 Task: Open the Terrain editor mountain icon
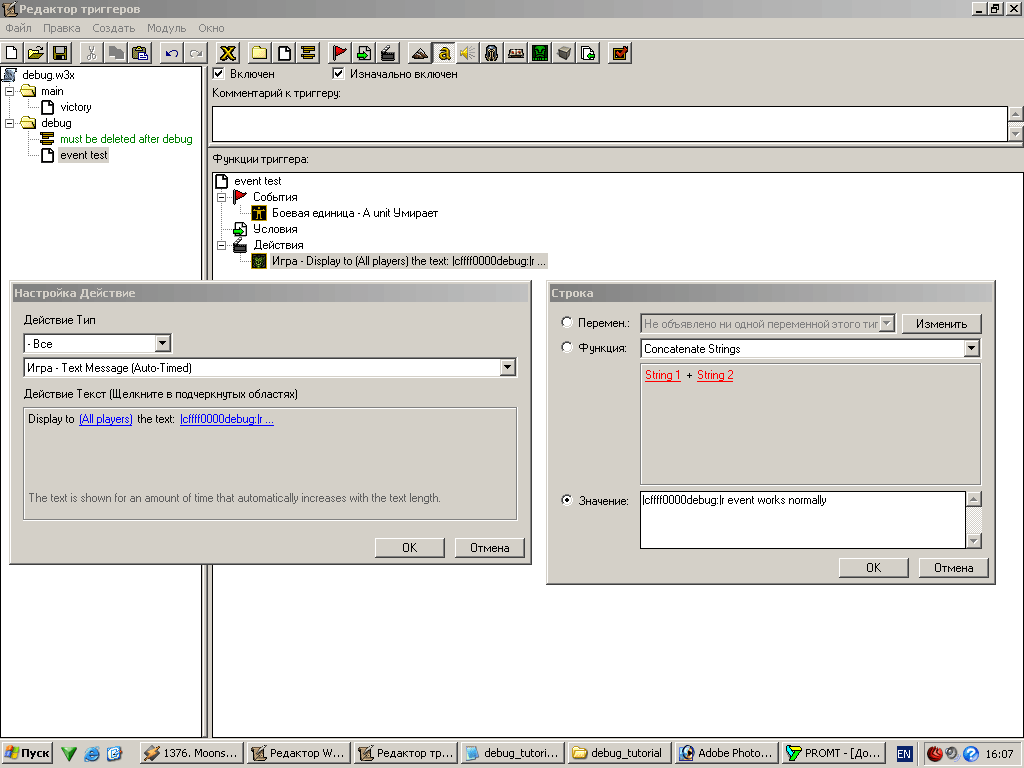(420, 53)
